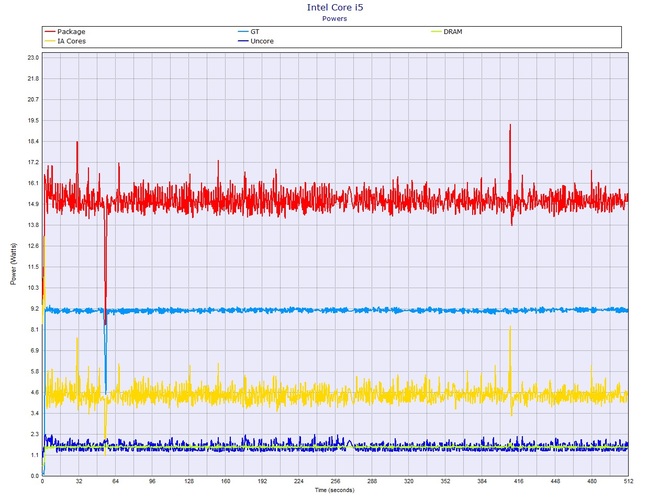This screenshot has height=502, width=670.
Task: Click the 5.8 y-axis value
Action: coord(35,372)
